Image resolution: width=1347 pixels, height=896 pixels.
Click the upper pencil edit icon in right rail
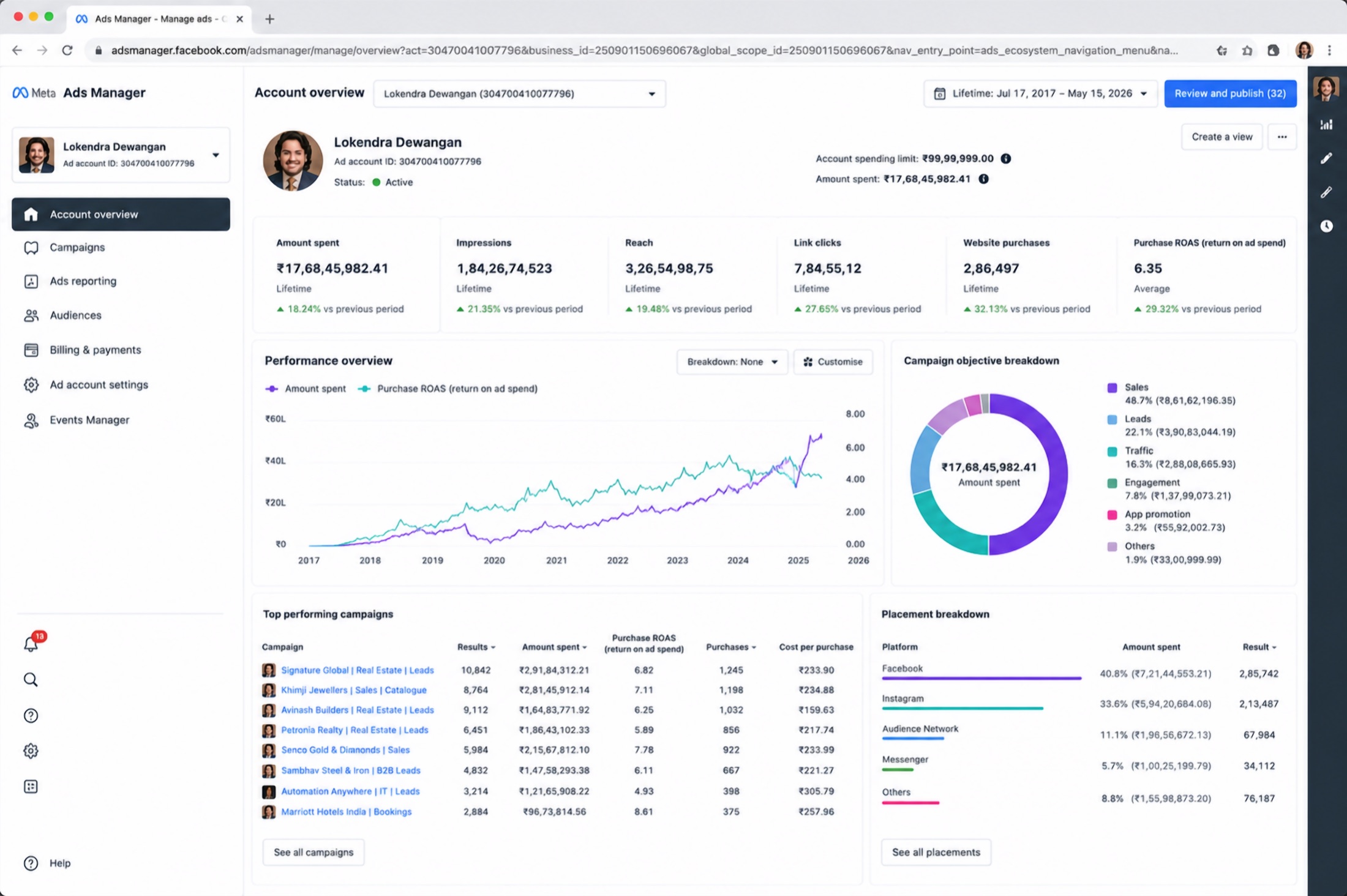[1326, 159]
